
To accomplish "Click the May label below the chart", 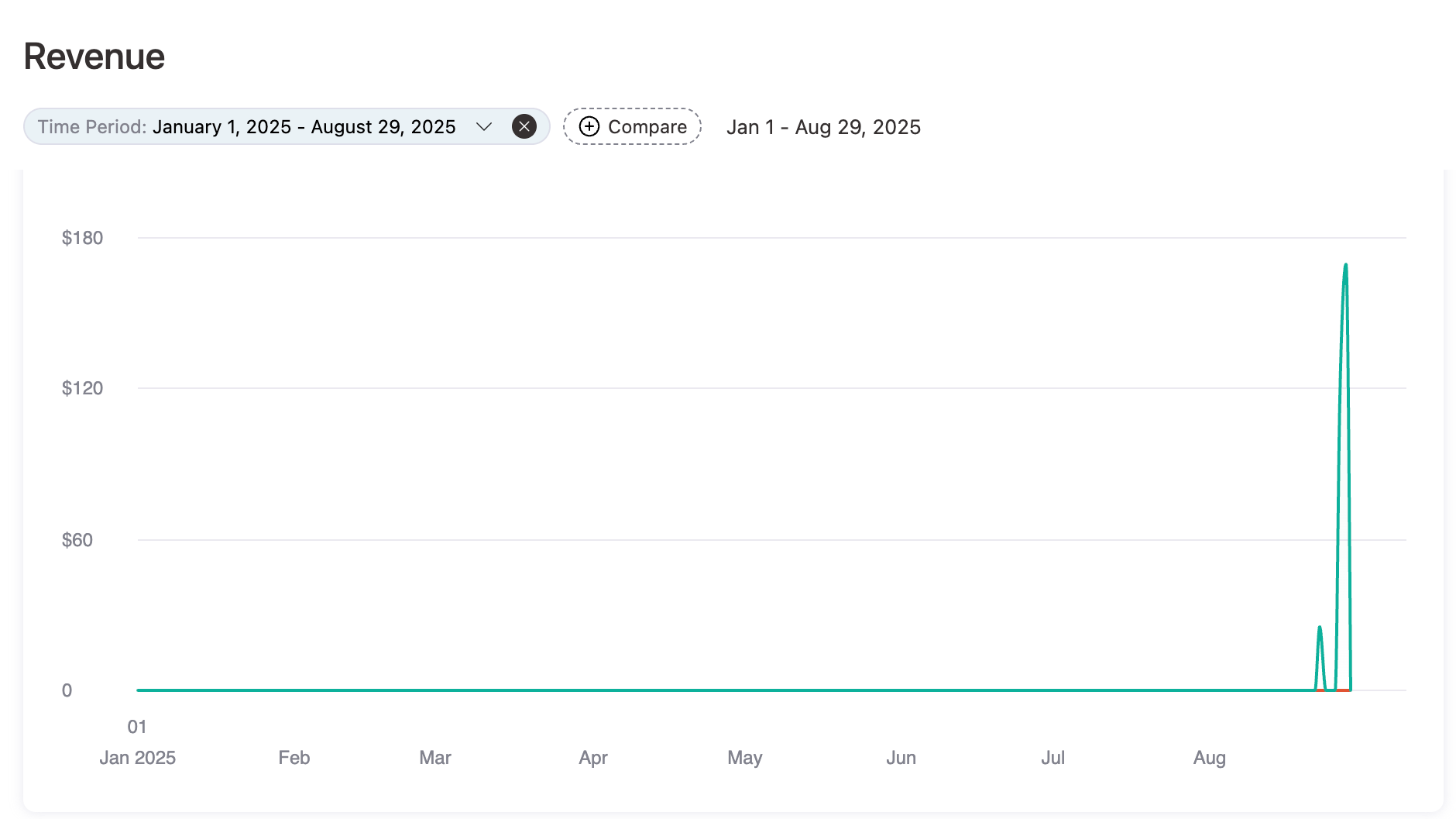I will click(x=744, y=758).
